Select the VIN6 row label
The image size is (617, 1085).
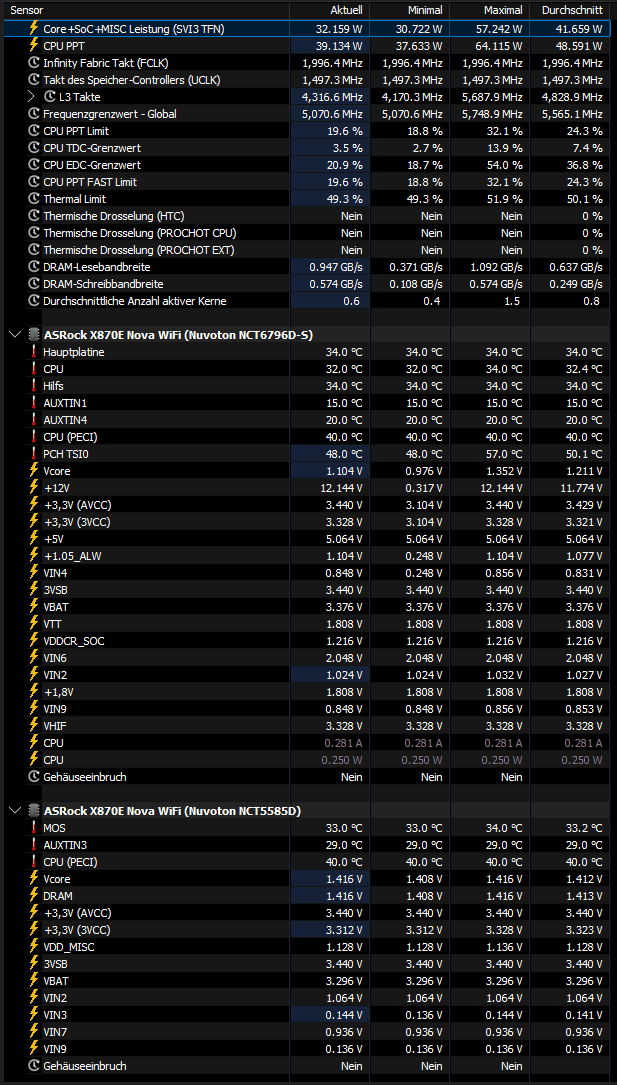(55, 657)
